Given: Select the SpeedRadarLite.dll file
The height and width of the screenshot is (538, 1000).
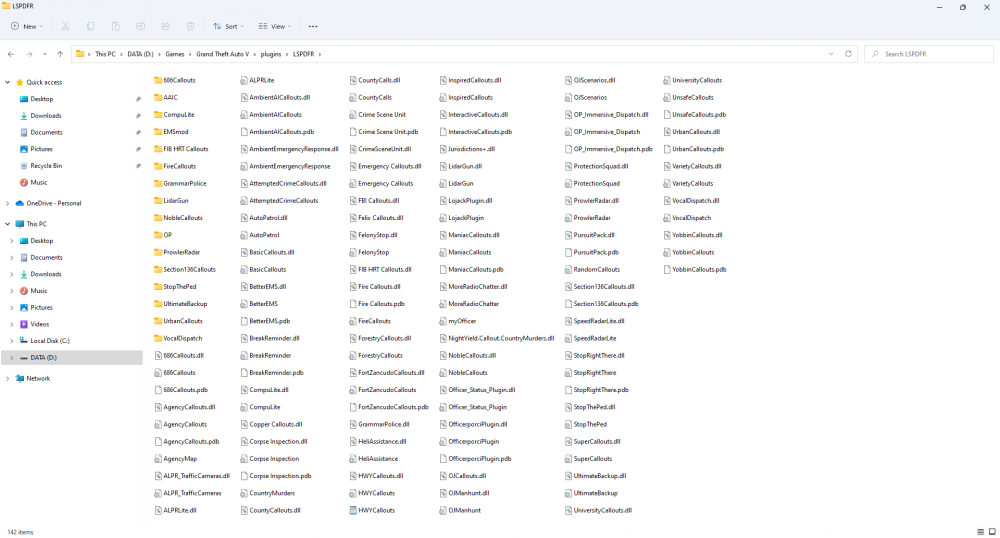Looking at the screenshot, I should 595,321.
